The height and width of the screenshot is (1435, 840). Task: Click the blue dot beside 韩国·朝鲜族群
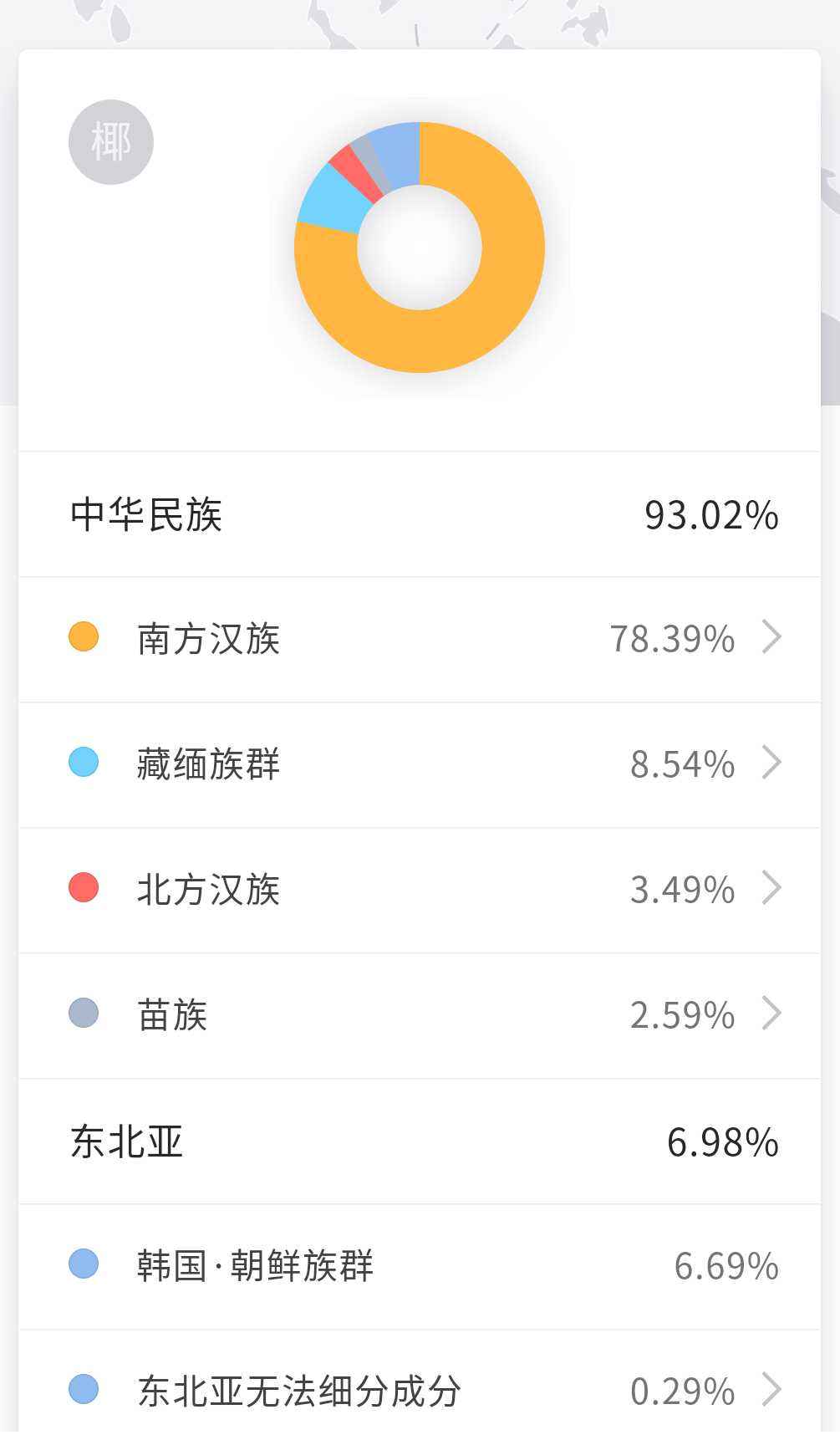coord(84,1264)
